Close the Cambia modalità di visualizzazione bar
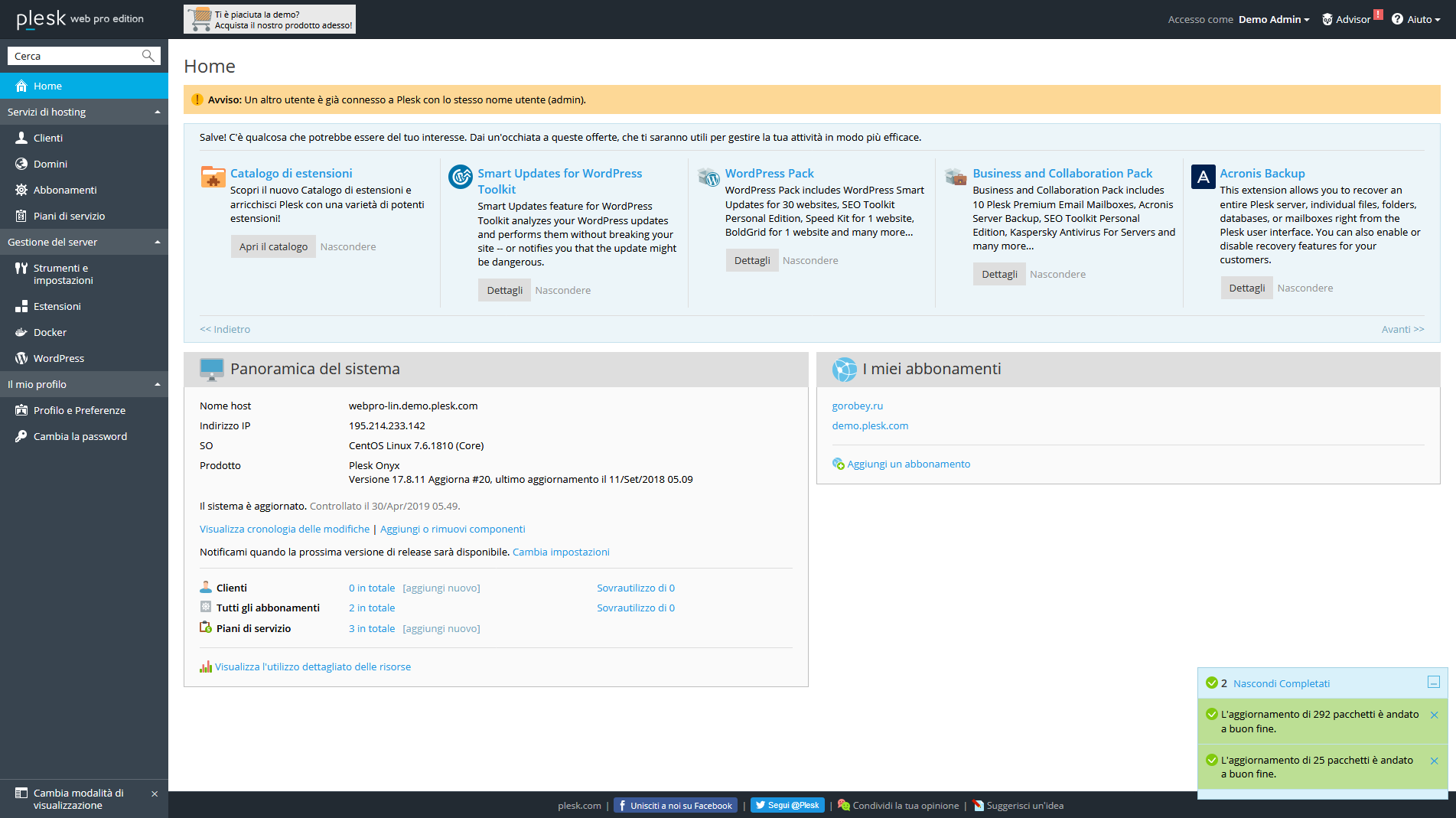The height and width of the screenshot is (818, 1456). [x=155, y=794]
